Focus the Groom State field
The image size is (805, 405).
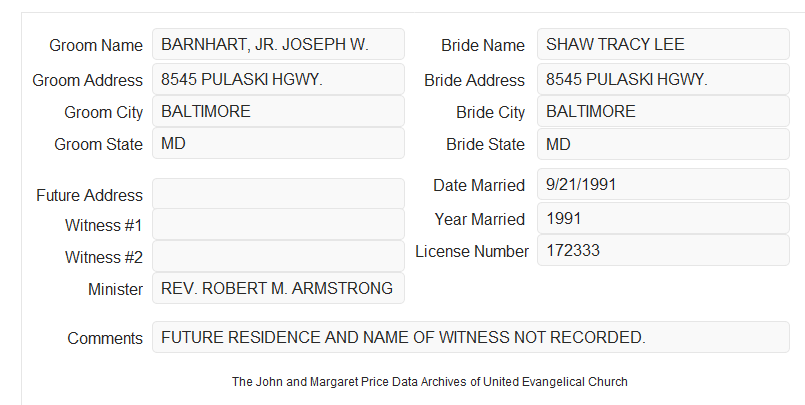(x=278, y=143)
